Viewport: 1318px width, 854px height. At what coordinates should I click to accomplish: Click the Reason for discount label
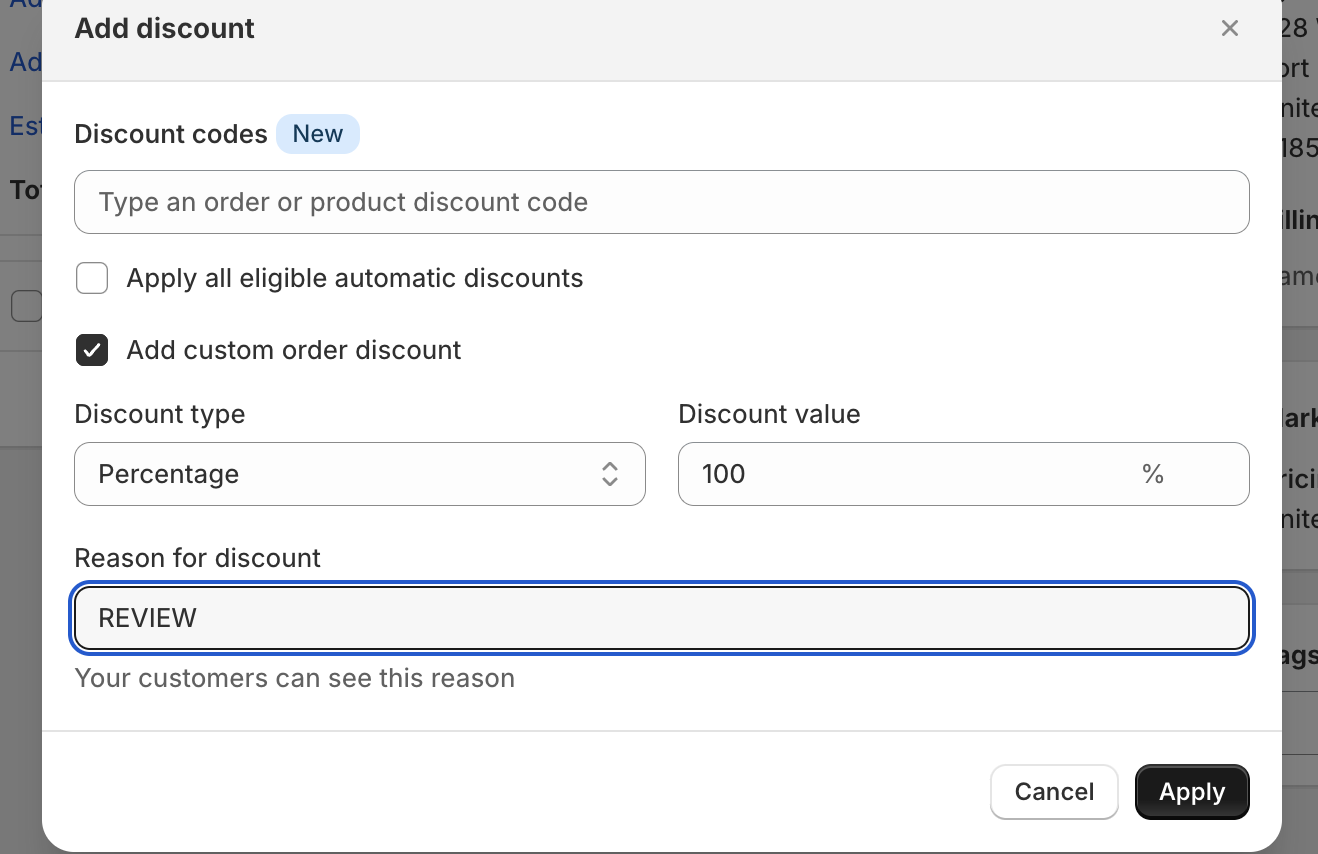point(198,558)
